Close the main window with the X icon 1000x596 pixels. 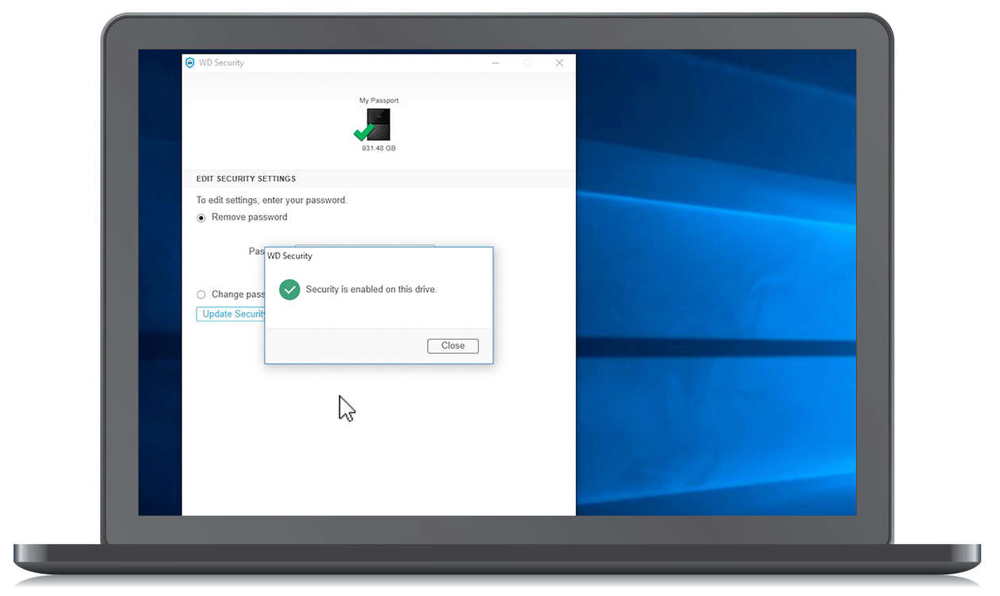[559, 62]
